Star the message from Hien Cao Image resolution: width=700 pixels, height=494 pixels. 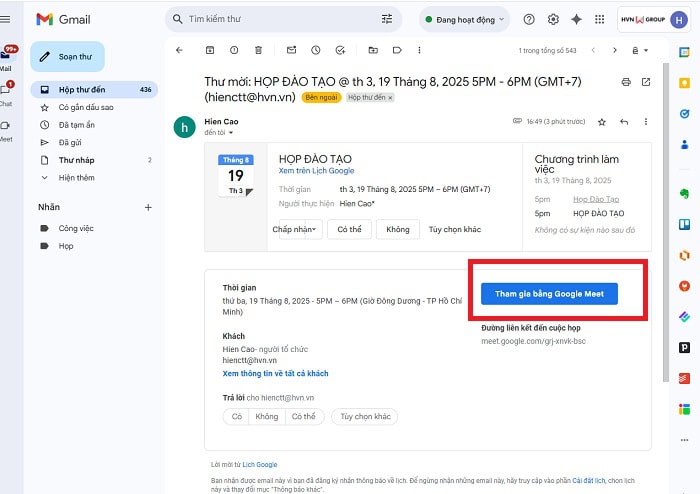(601, 122)
